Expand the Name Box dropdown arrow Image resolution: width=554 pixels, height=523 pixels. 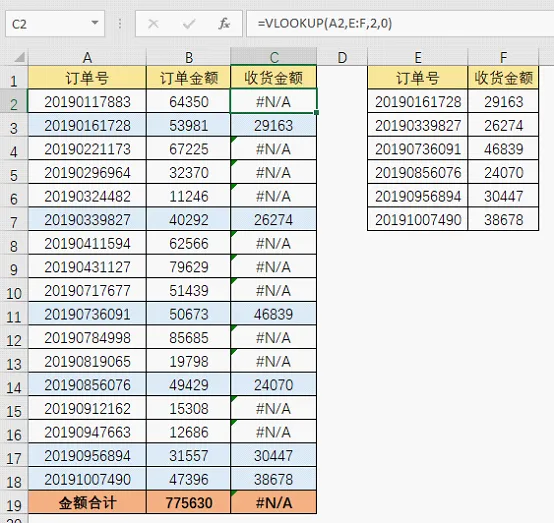95,23
